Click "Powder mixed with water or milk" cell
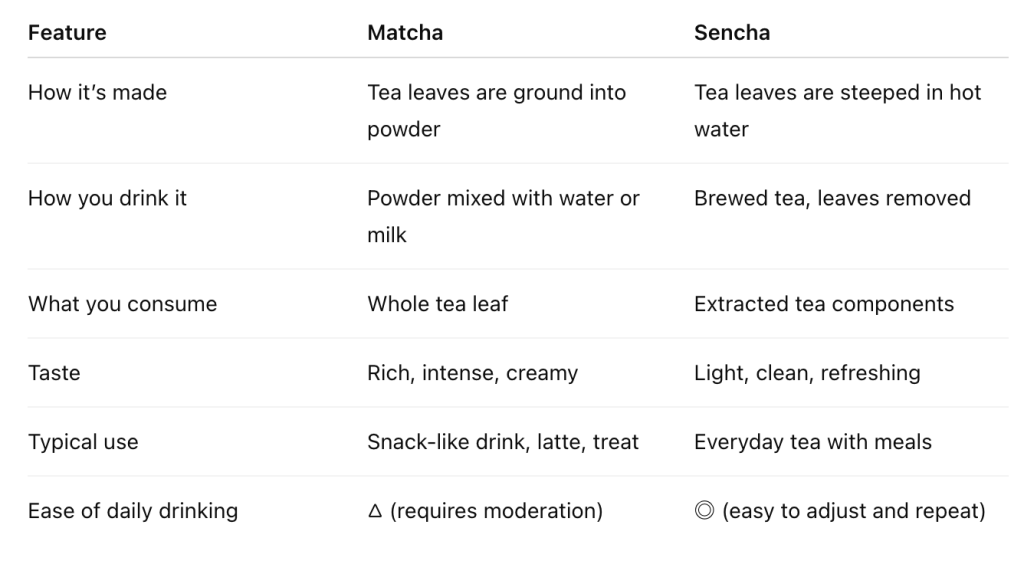This screenshot has height=561, width=1024. coord(503,216)
